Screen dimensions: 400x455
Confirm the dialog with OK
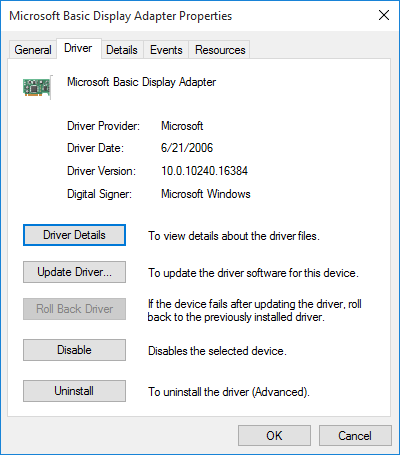[274, 436]
